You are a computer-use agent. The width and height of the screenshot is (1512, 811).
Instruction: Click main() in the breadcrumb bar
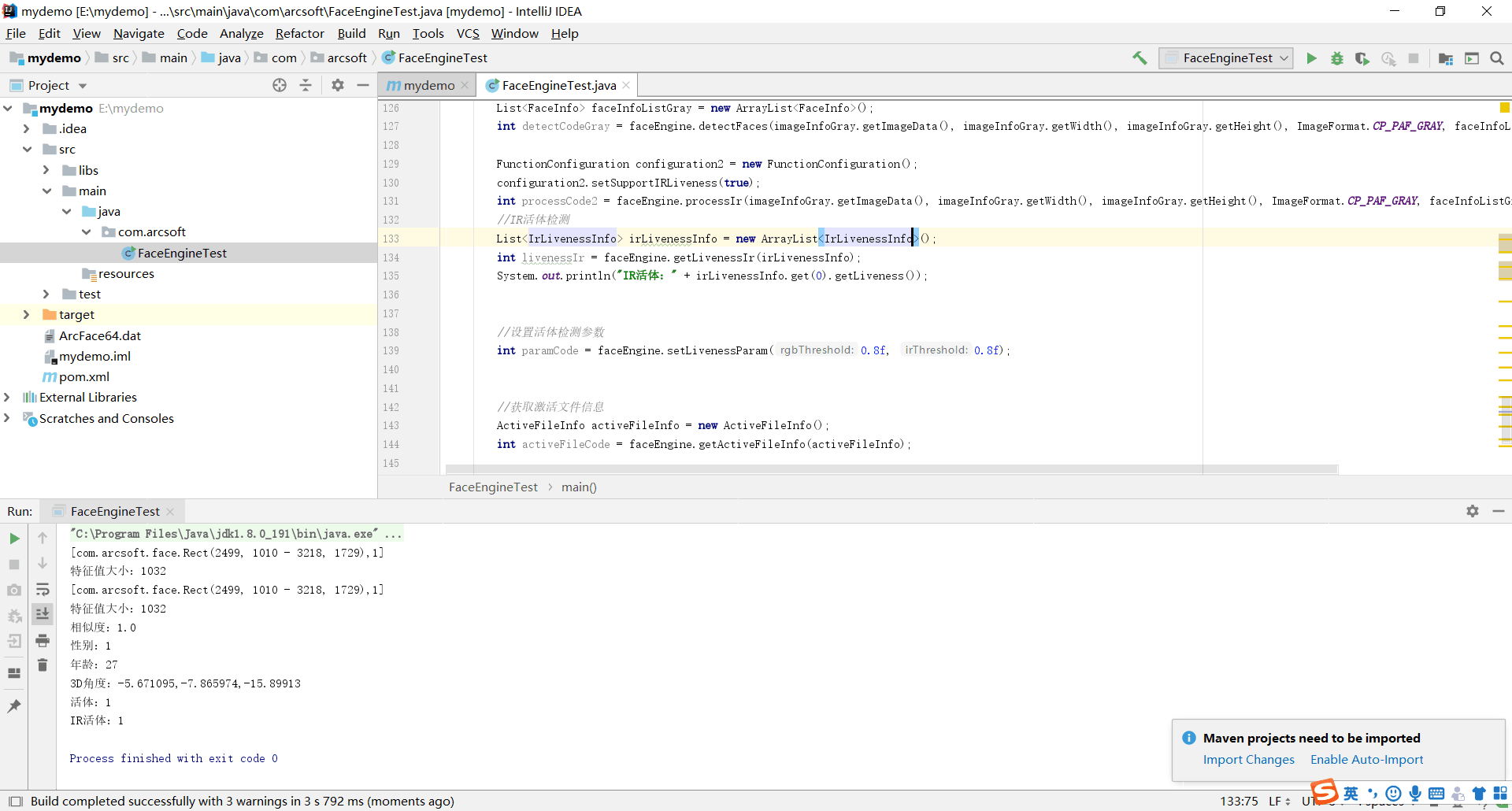click(579, 487)
